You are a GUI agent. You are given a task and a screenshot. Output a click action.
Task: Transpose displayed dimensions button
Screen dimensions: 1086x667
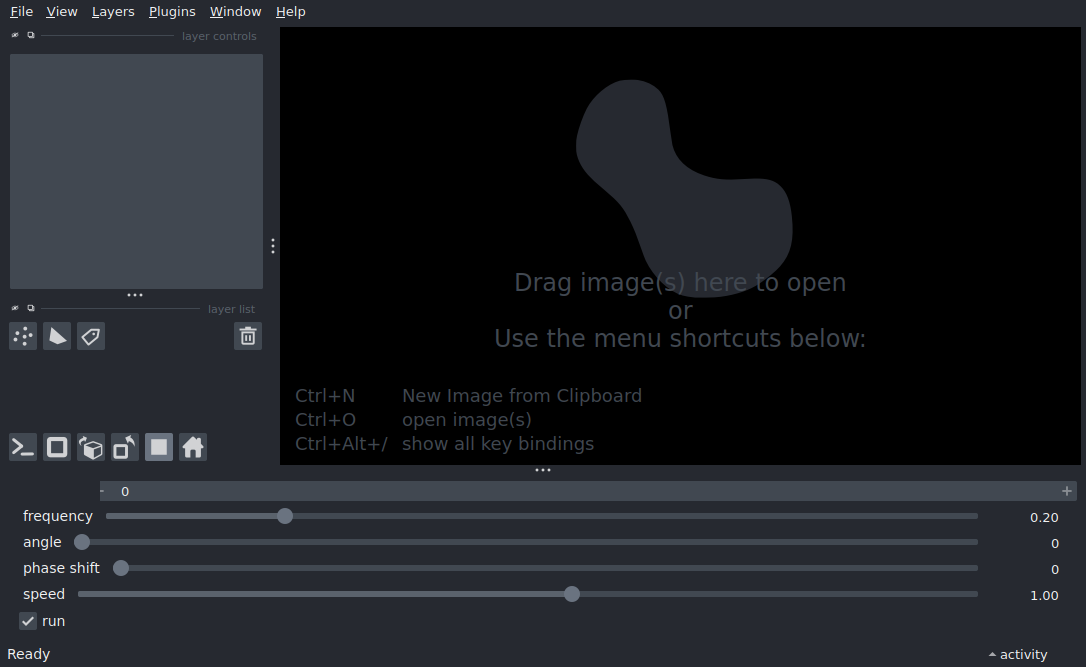tap(125, 447)
